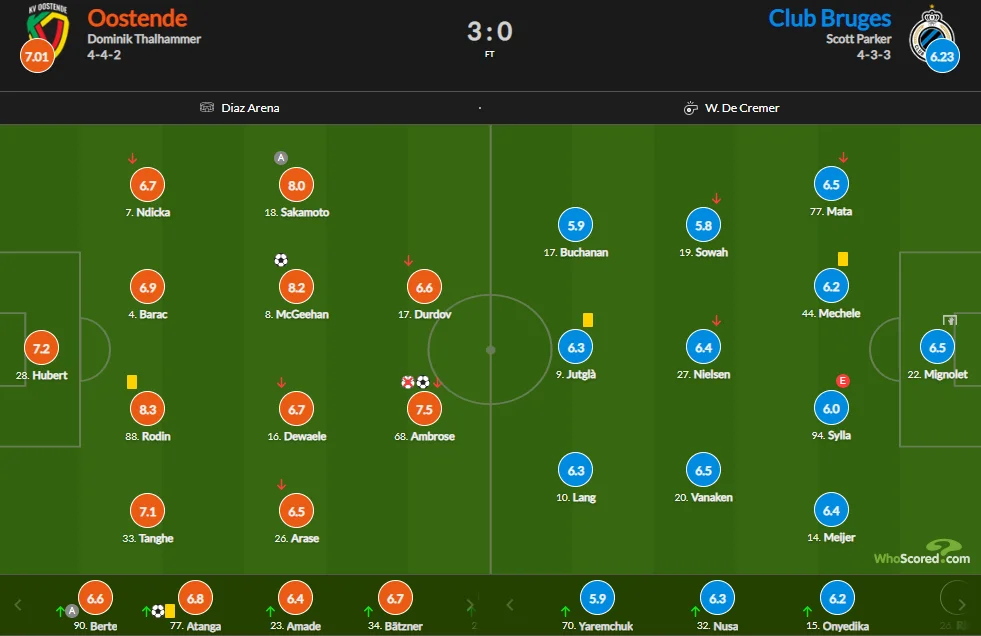Select substitute Yaremchuk's 5.9 rating
Screen dimensions: 981x636
click(597, 599)
